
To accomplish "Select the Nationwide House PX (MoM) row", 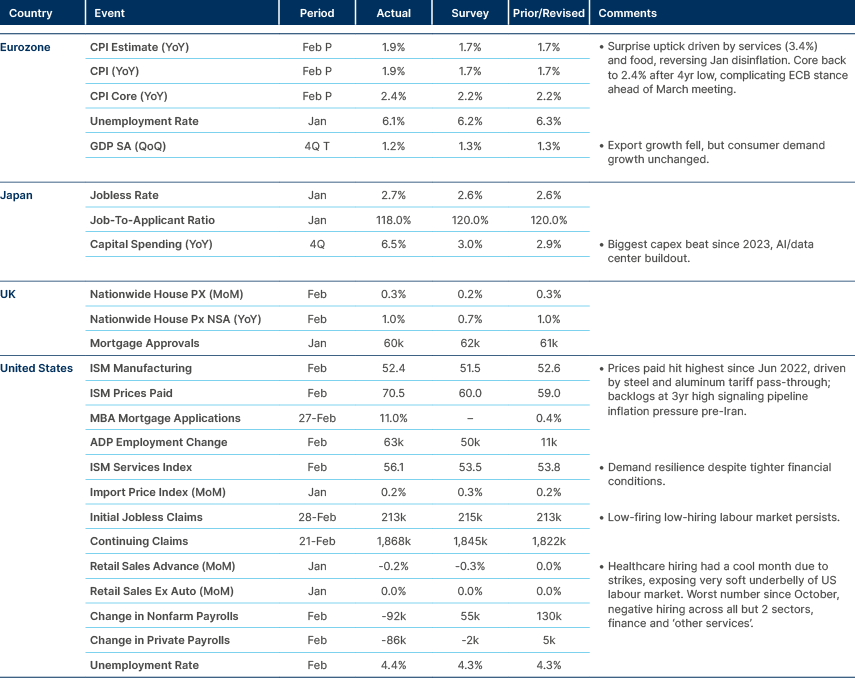I will pos(163,294).
